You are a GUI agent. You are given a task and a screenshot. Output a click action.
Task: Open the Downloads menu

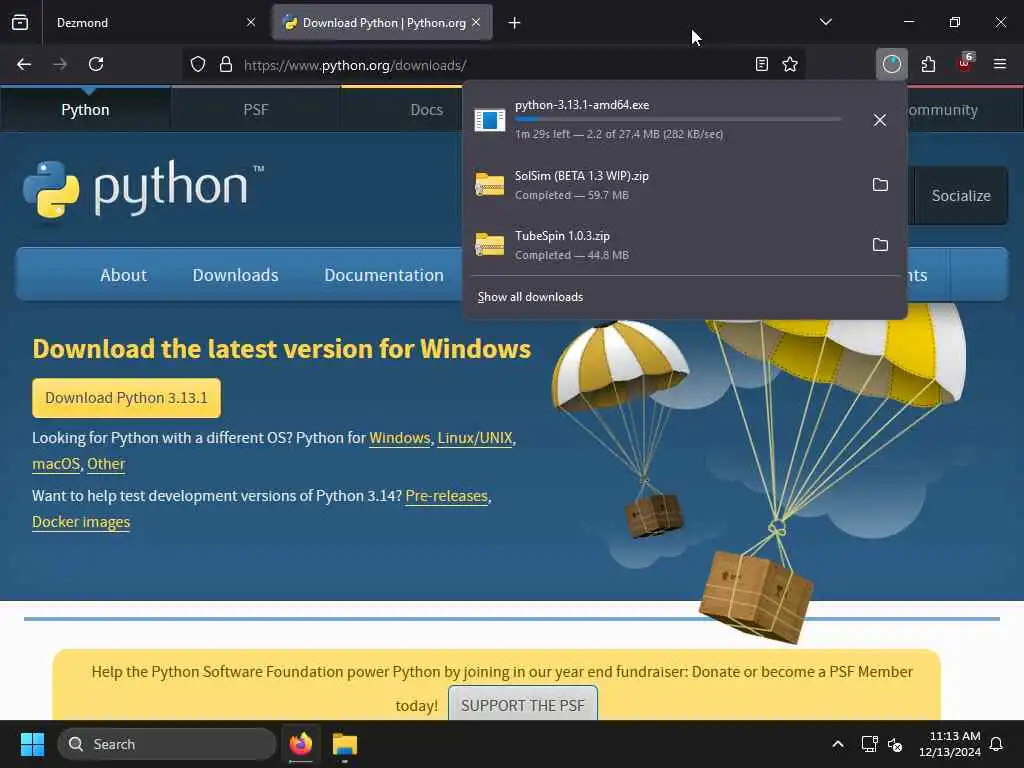coord(236,275)
